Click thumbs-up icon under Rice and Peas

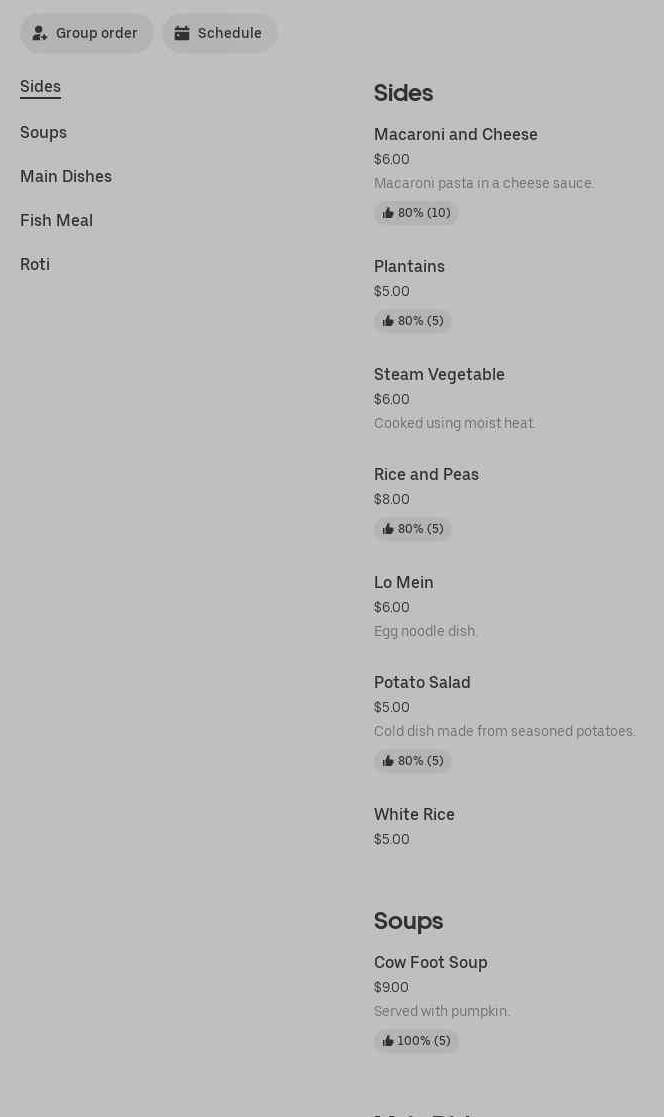click(388, 529)
